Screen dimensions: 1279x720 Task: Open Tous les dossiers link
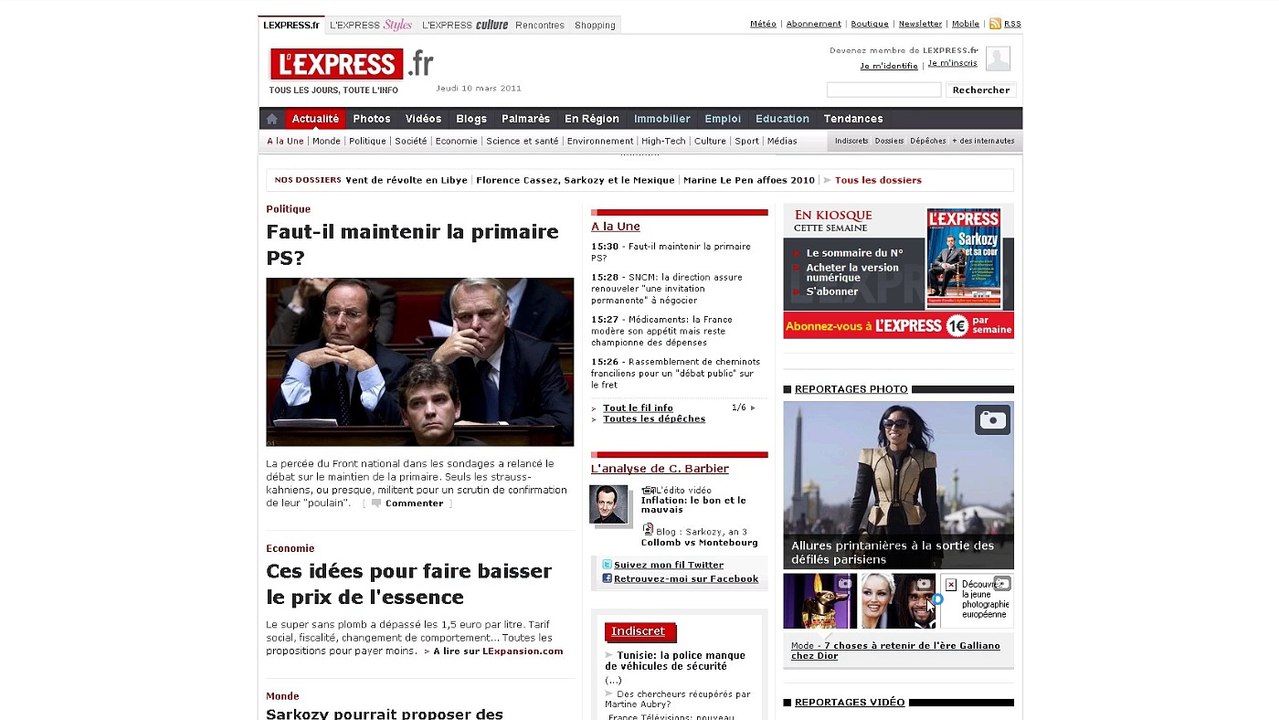pyautogui.click(x=878, y=180)
